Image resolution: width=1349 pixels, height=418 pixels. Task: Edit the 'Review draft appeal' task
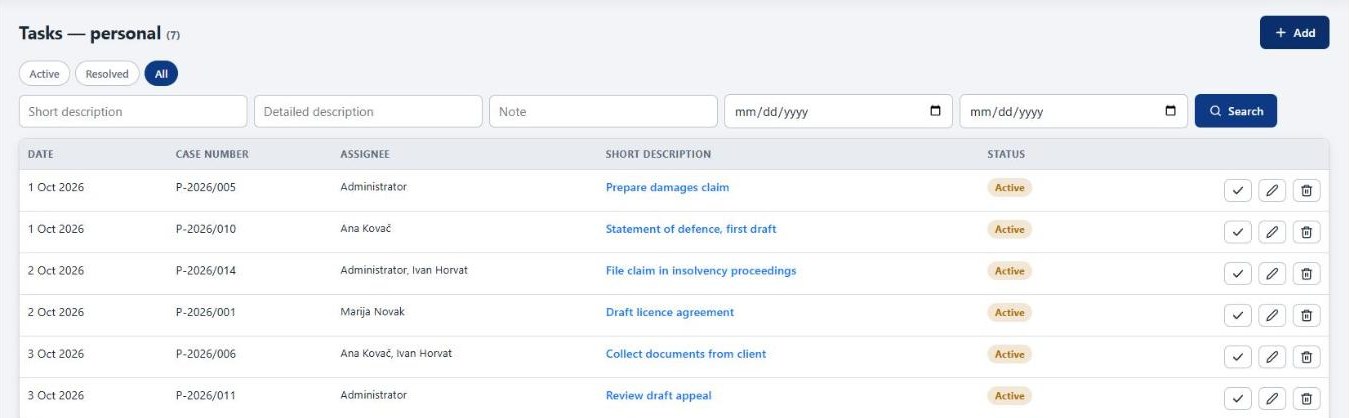[x=1272, y=399]
